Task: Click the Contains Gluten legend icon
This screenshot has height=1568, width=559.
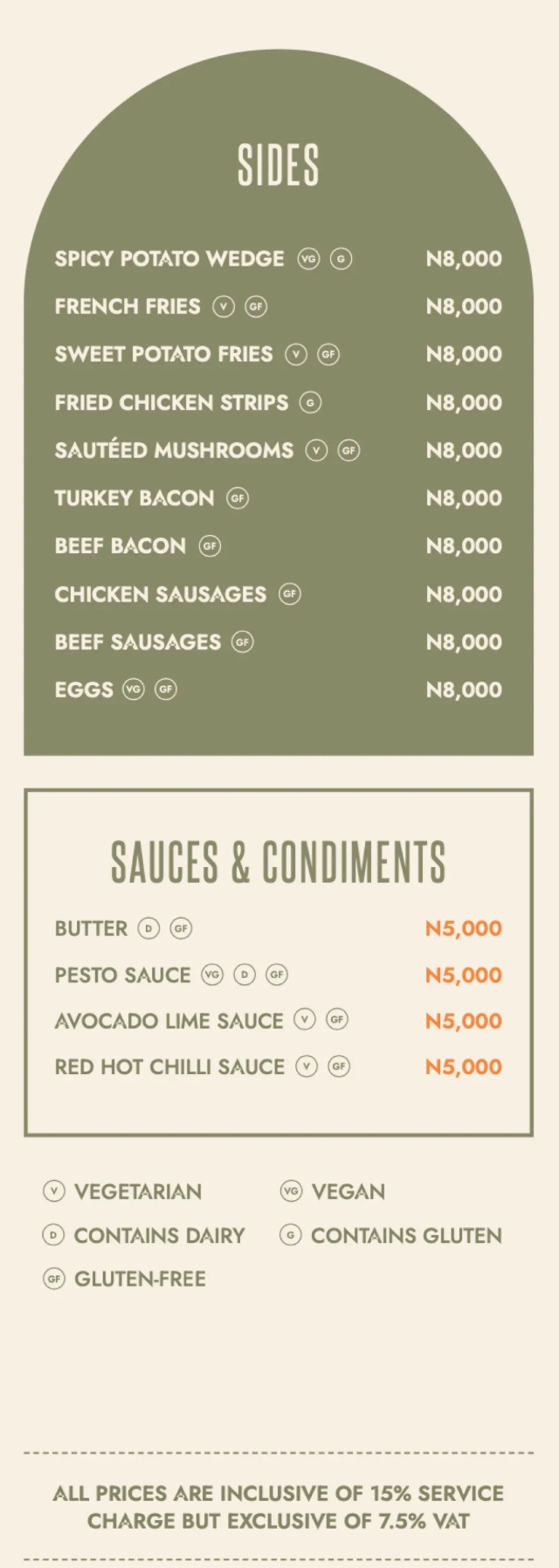Action: pos(291,1235)
